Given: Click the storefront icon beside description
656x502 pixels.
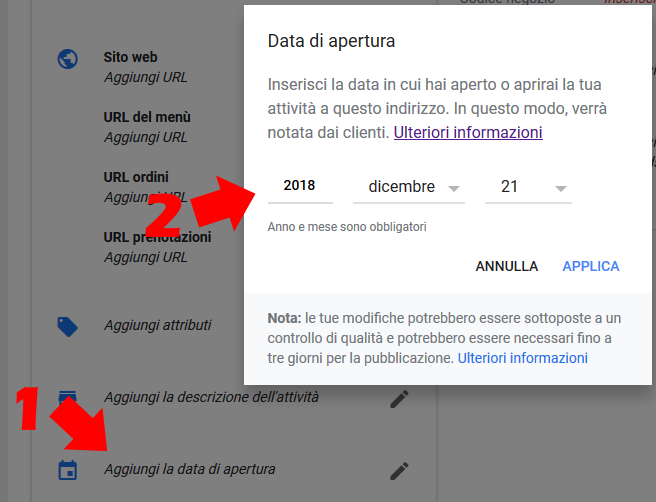Looking at the screenshot, I should 67,397.
